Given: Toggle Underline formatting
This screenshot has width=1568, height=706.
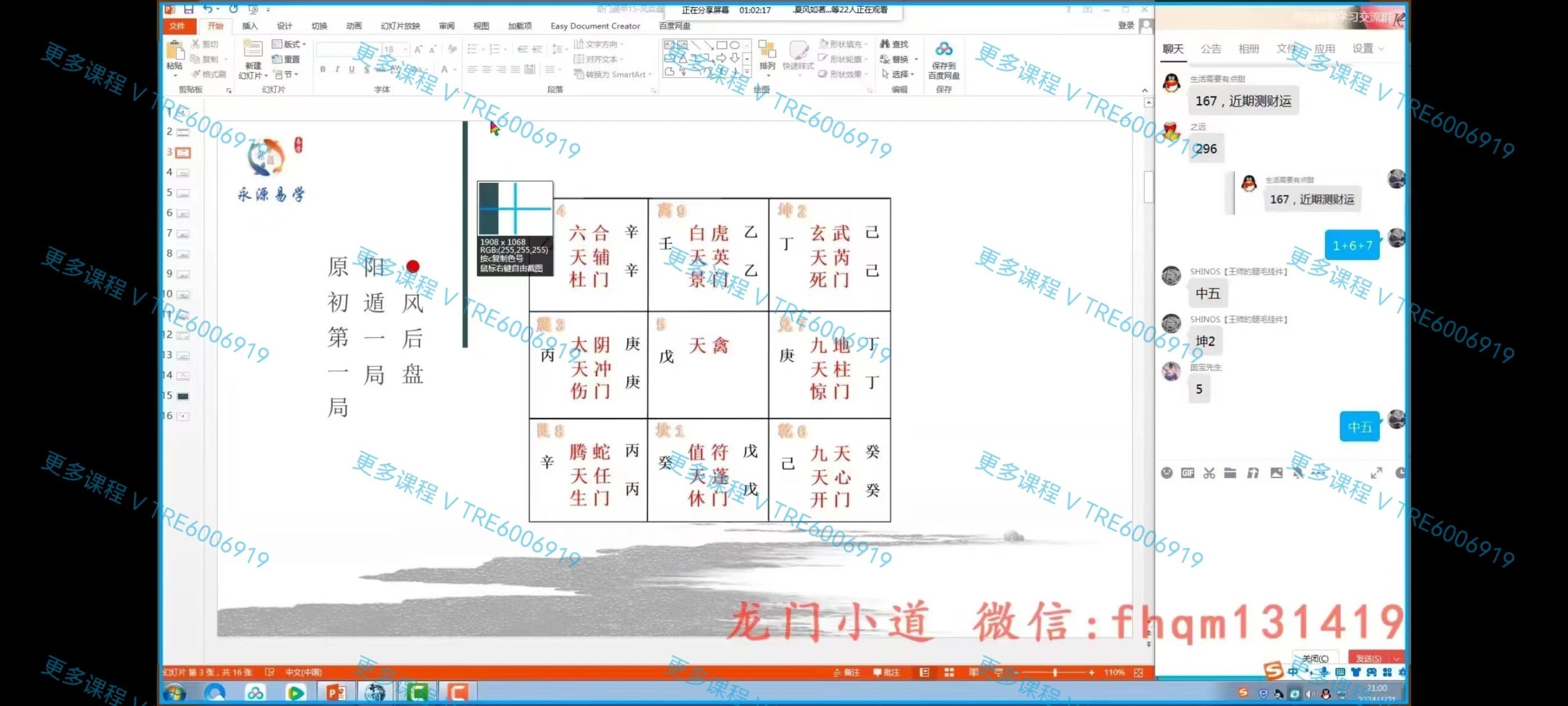Looking at the screenshot, I should [x=352, y=69].
